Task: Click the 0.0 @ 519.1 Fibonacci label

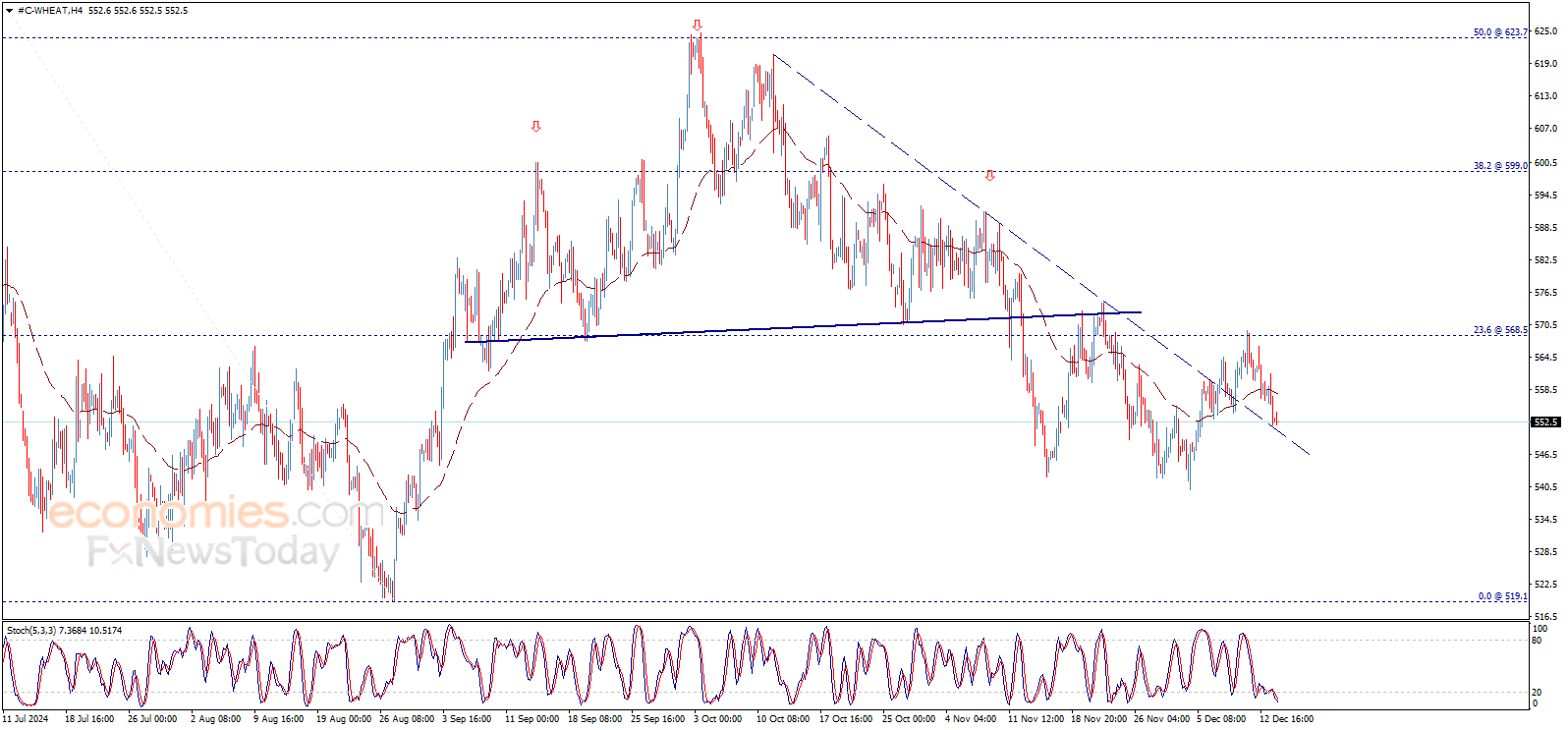Action: 1502,596
